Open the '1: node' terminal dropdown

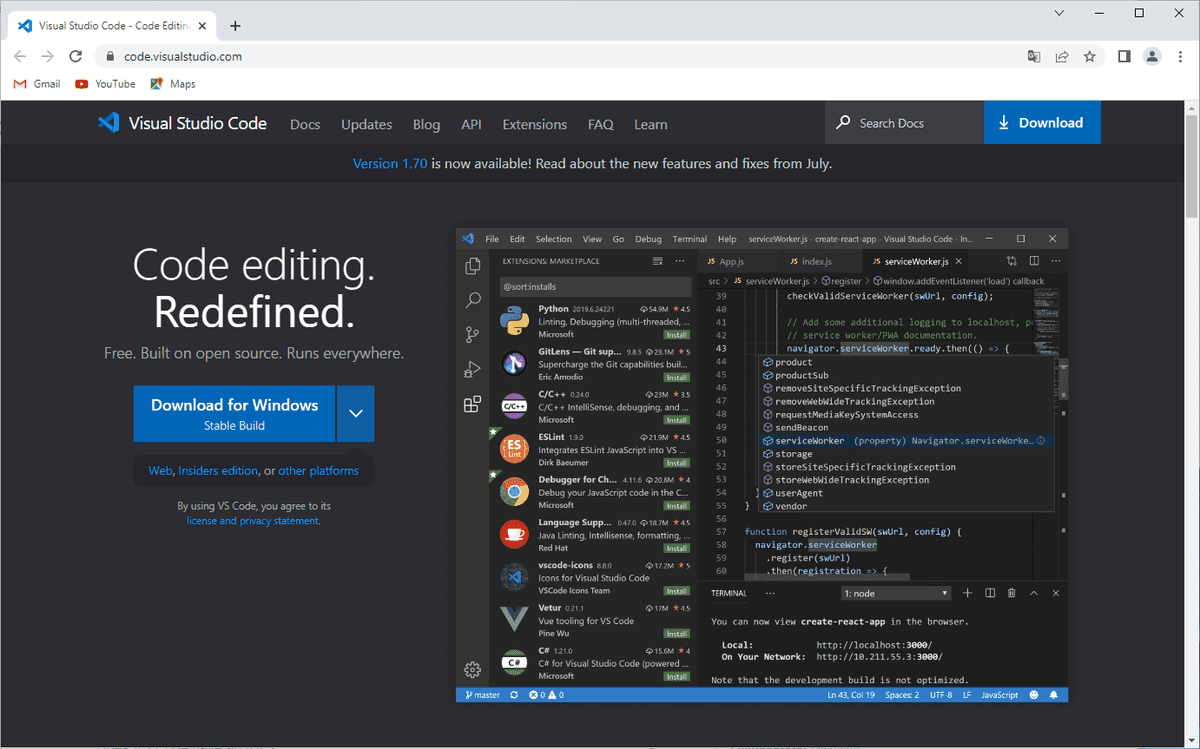click(x=896, y=593)
